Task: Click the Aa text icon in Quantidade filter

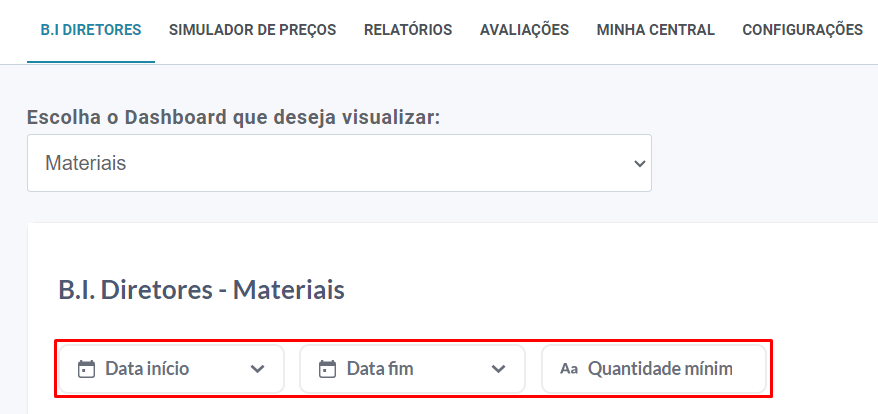Action: [569, 369]
